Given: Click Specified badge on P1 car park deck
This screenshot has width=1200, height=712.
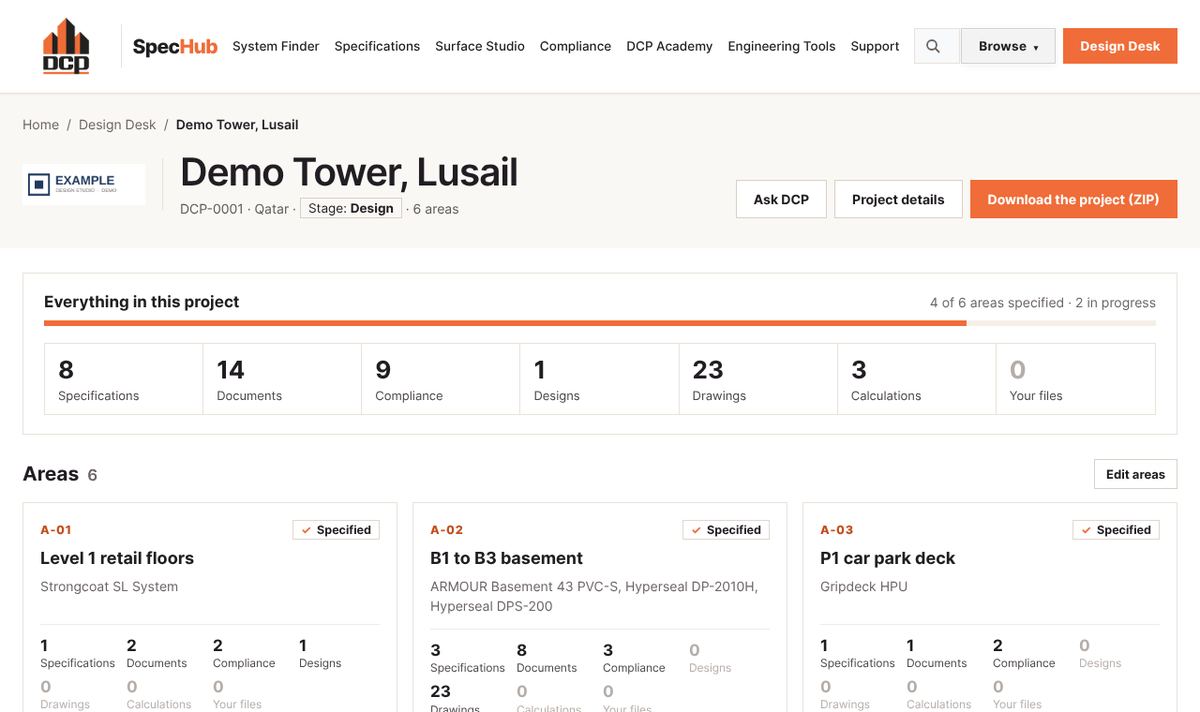Looking at the screenshot, I should click(1116, 530).
